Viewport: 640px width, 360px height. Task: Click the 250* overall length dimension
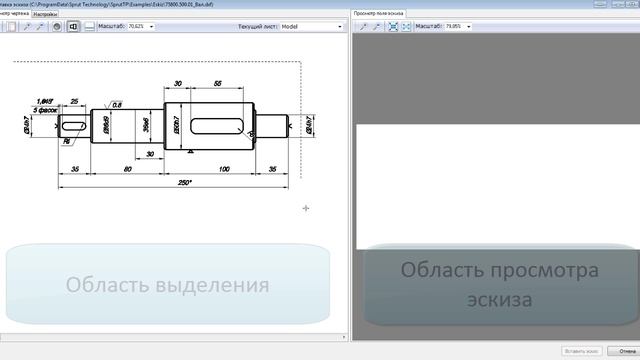[x=184, y=182]
